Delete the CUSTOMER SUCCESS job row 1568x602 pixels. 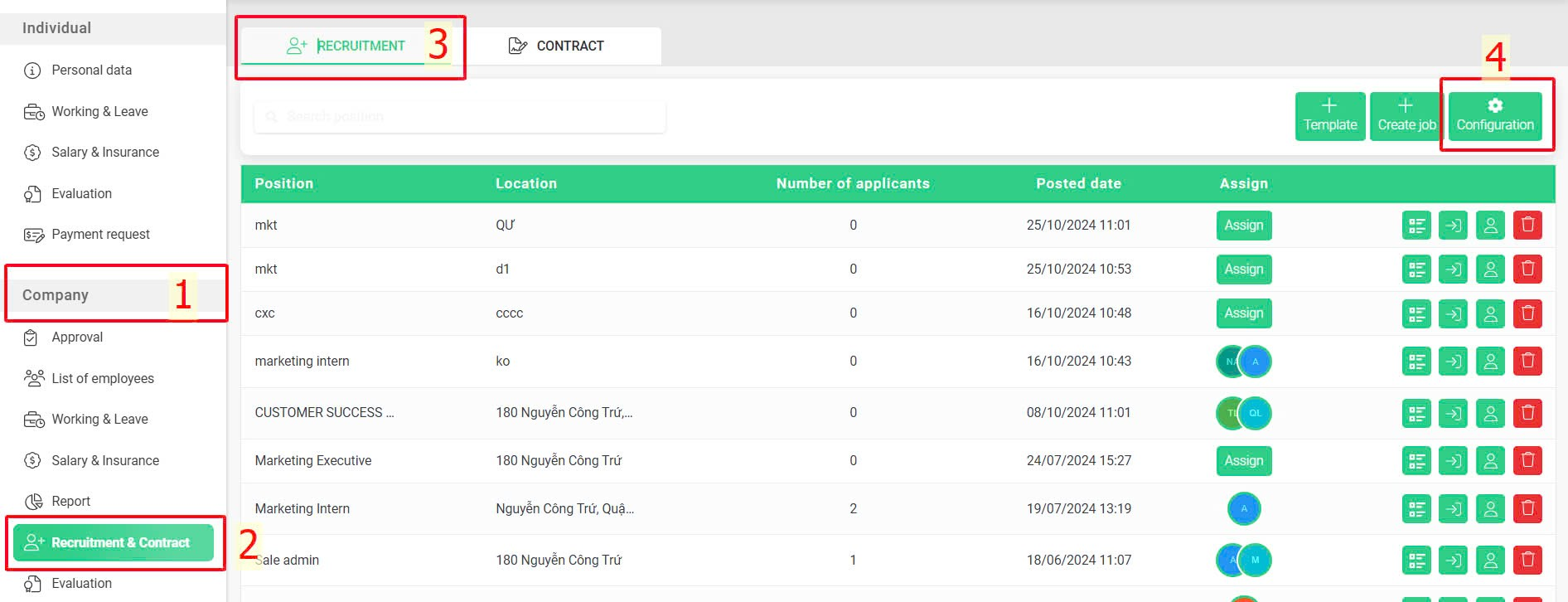pos(1527,413)
